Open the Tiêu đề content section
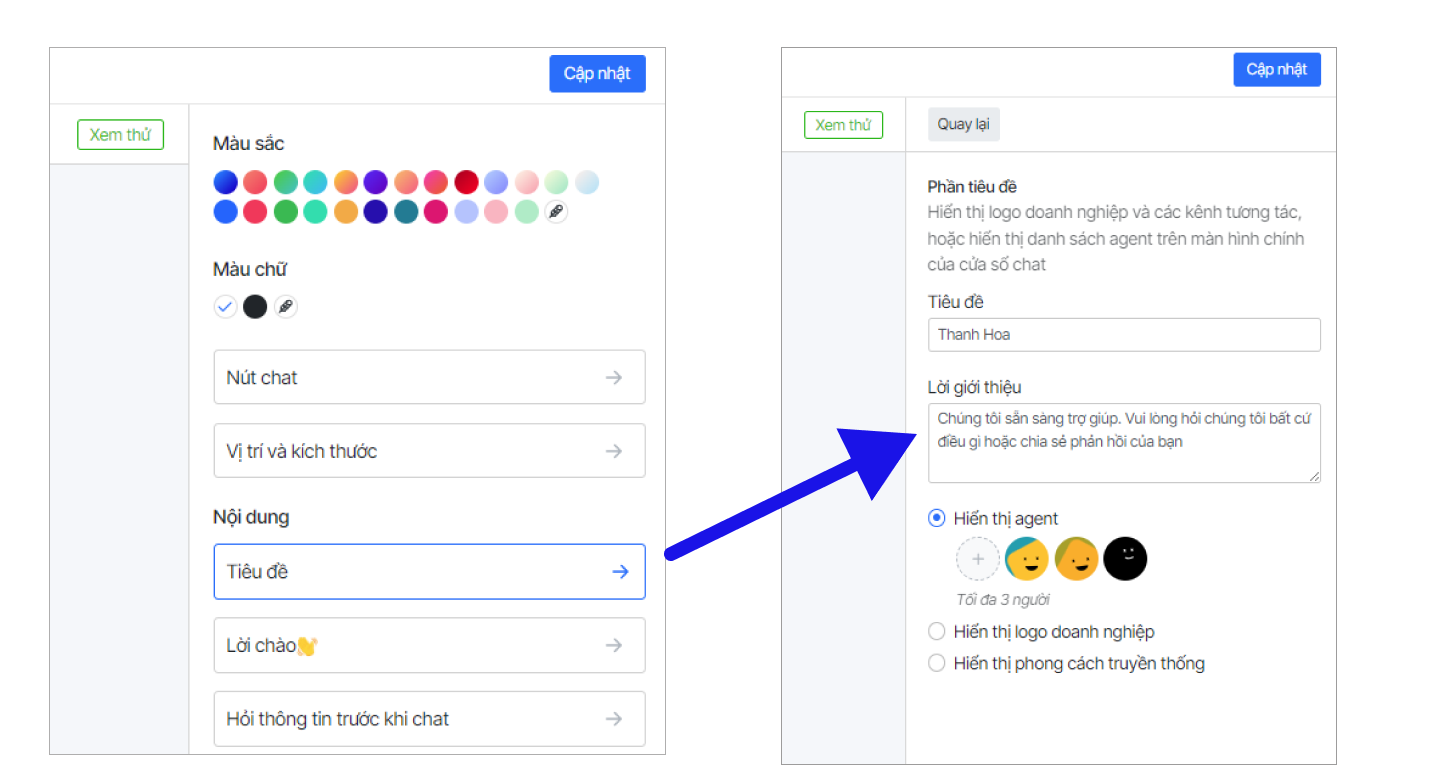 click(429, 572)
